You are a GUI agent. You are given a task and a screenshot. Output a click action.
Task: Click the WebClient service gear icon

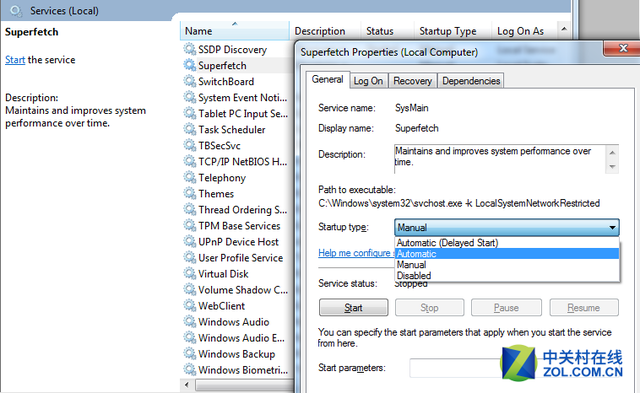189,306
